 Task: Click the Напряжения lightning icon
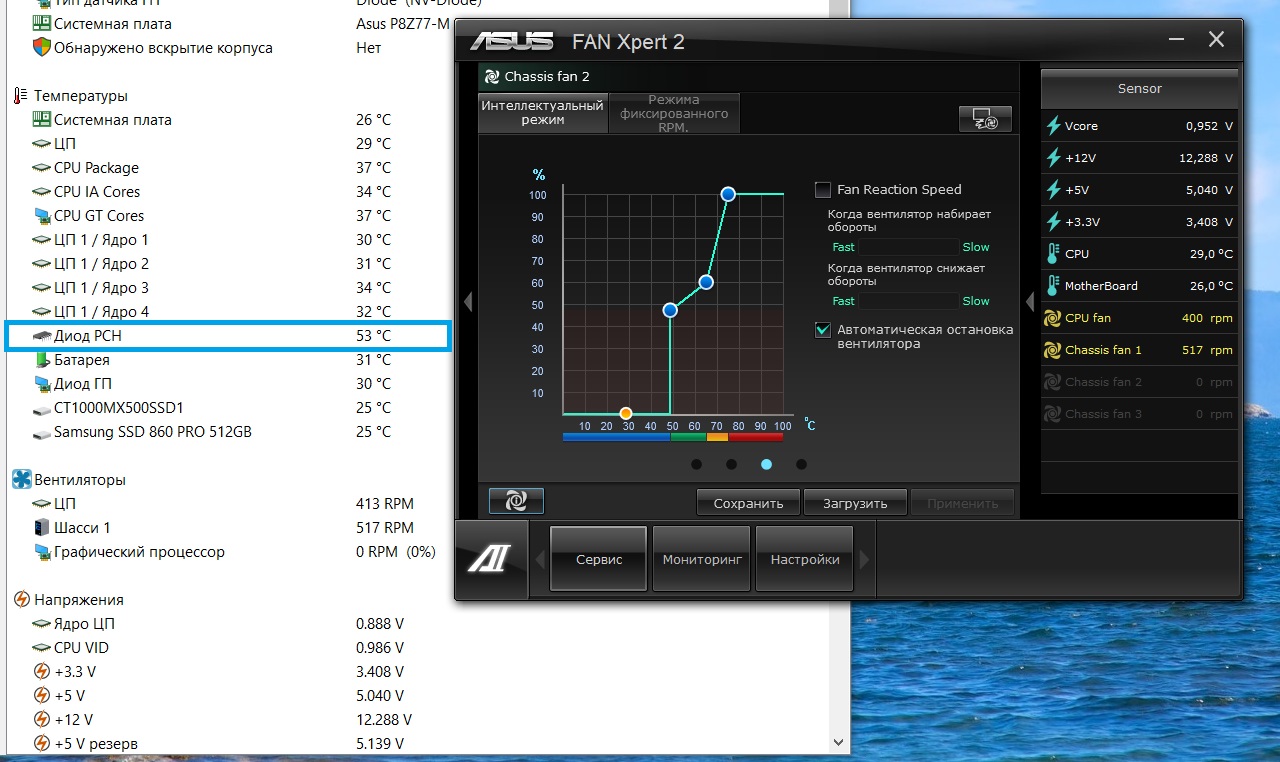[21, 600]
